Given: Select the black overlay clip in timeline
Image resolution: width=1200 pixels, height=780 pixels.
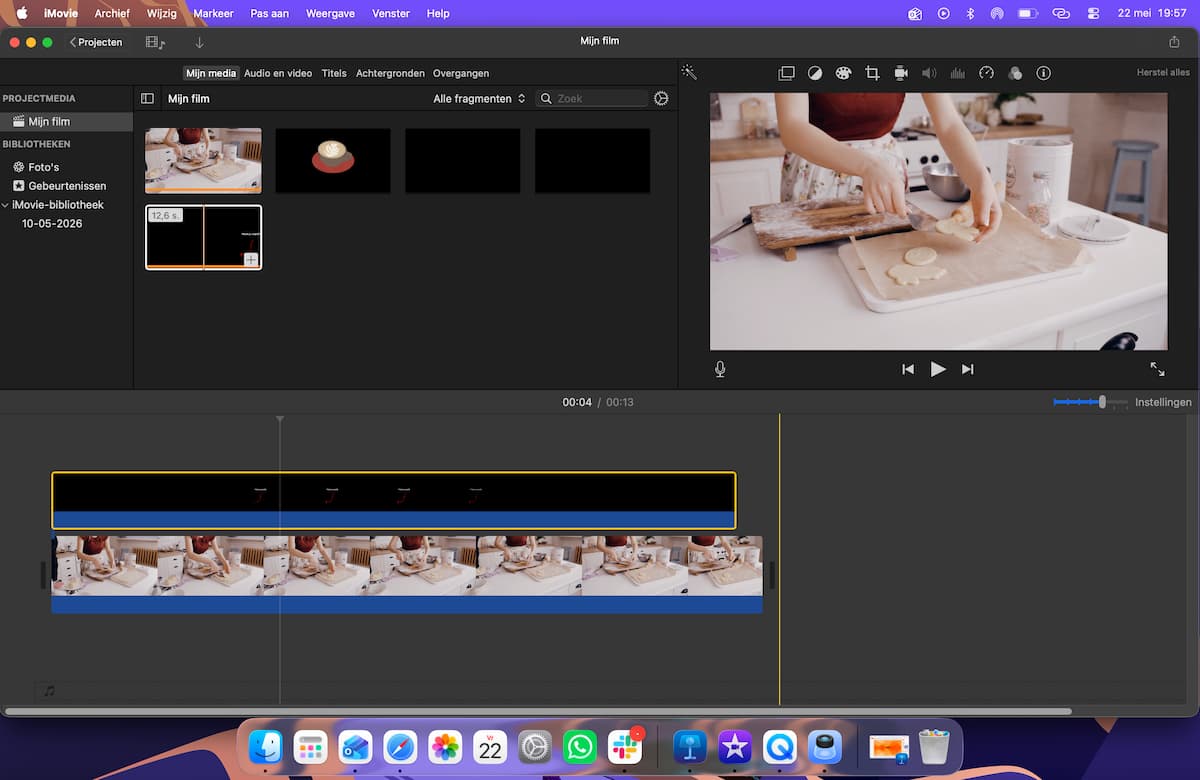Looking at the screenshot, I should [394, 500].
